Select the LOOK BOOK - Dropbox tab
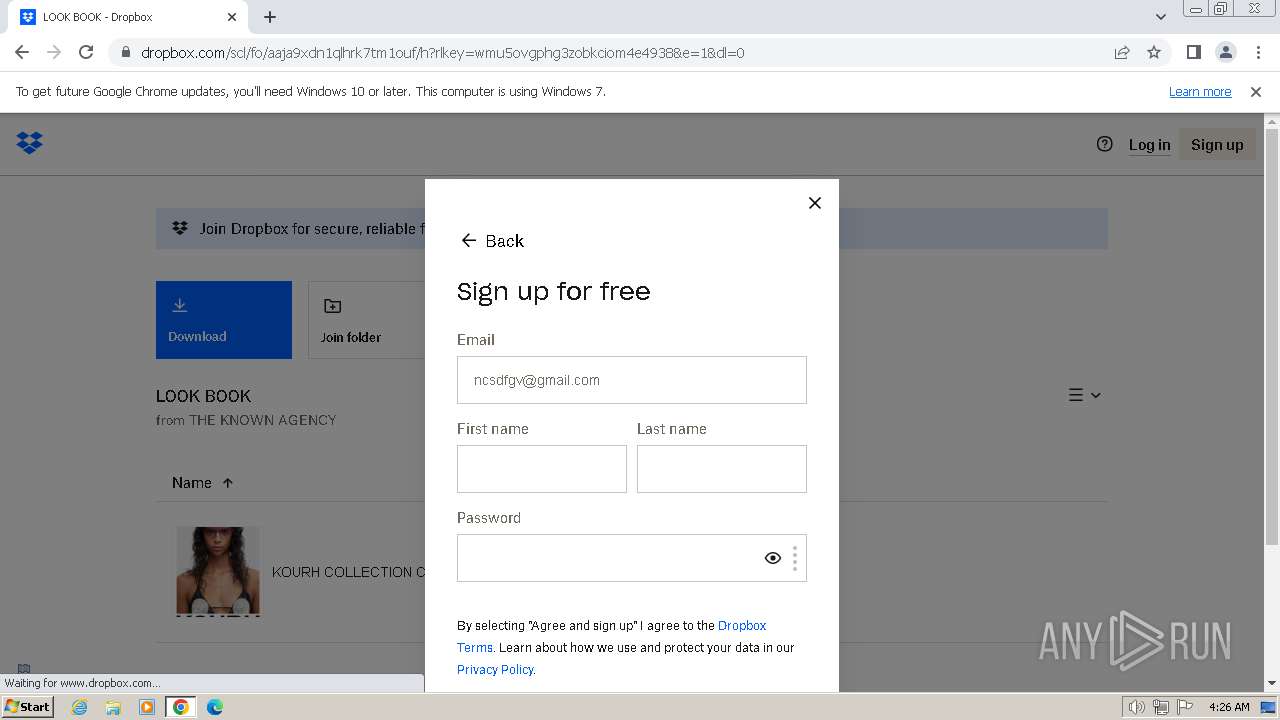This screenshot has width=1280, height=720. (128, 17)
